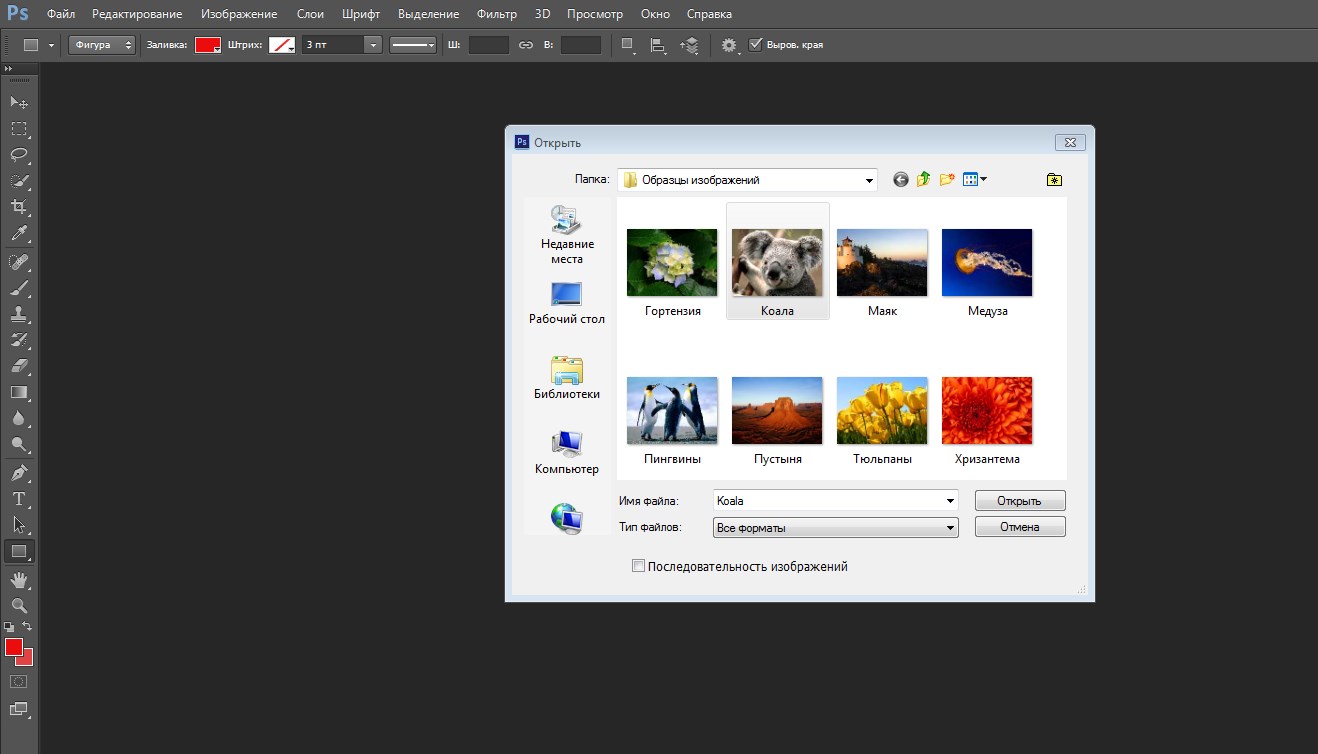Activate the Type (T) tool
Viewport: 1318px width, 754px height.
(x=18, y=498)
